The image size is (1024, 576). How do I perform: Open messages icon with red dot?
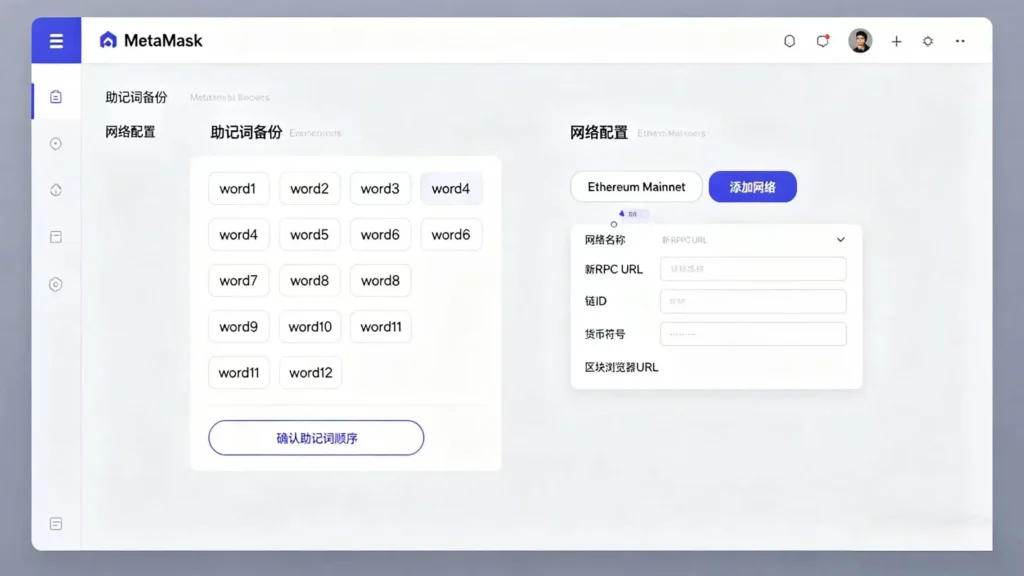click(x=823, y=40)
